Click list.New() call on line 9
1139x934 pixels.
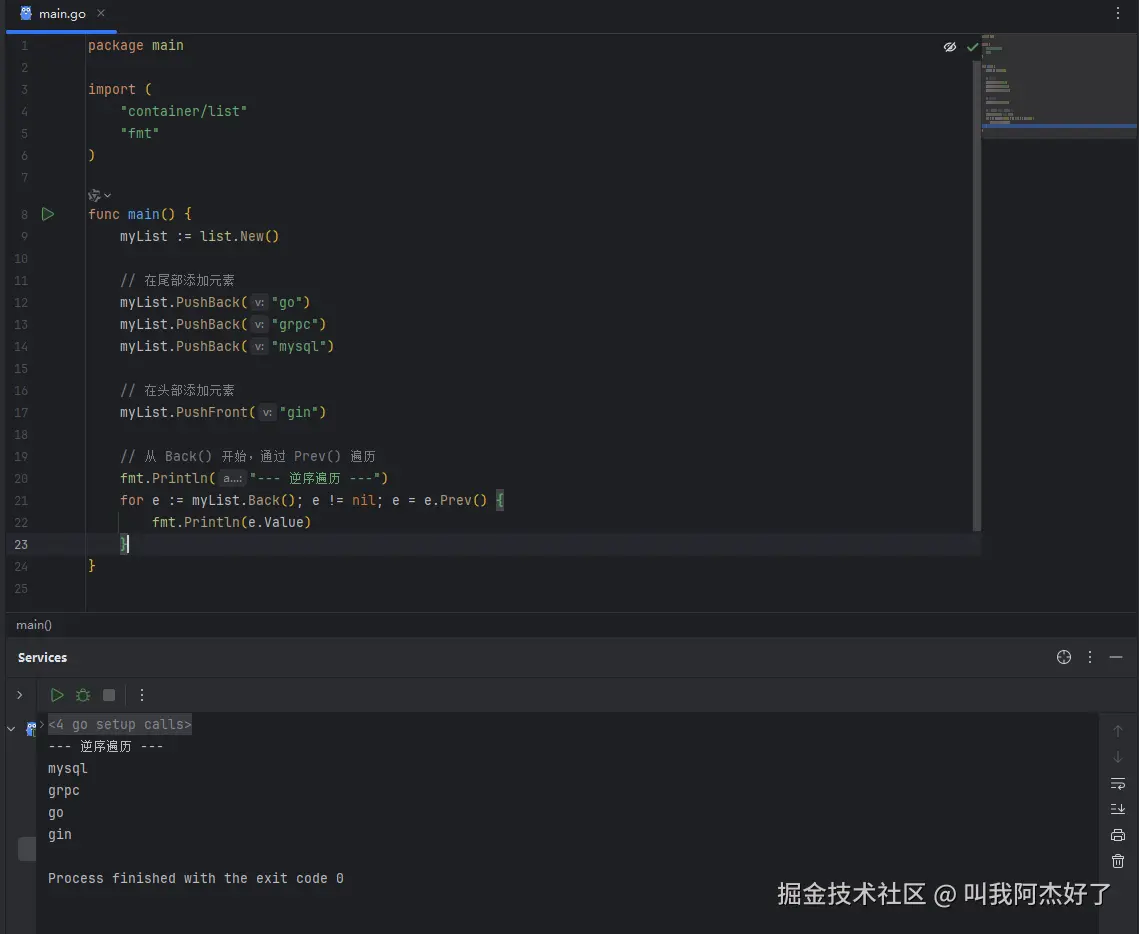pyautogui.click(x=239, y=236)
